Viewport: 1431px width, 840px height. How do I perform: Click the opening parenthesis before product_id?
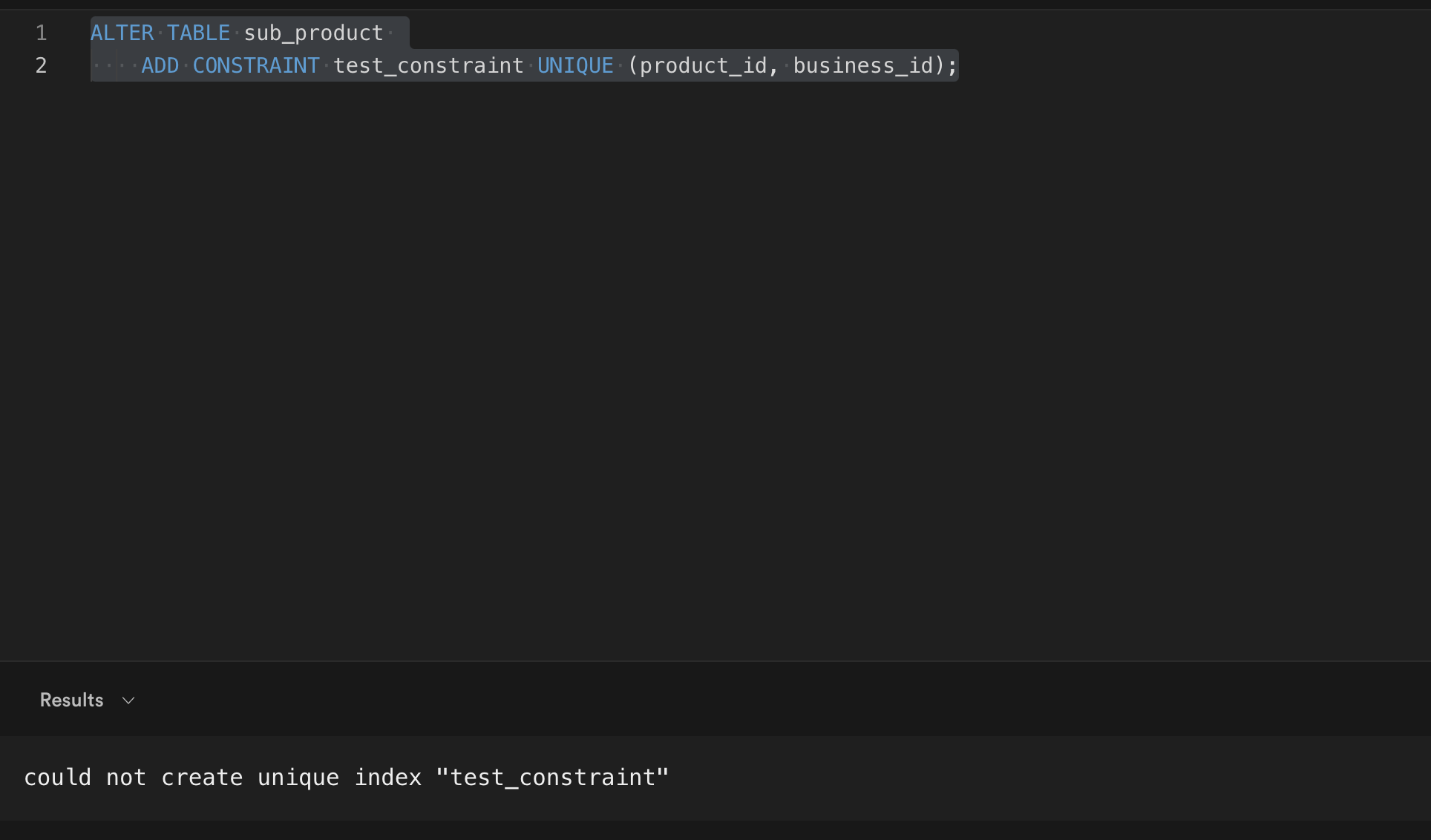pyautogui.click(x=635, y=65)
